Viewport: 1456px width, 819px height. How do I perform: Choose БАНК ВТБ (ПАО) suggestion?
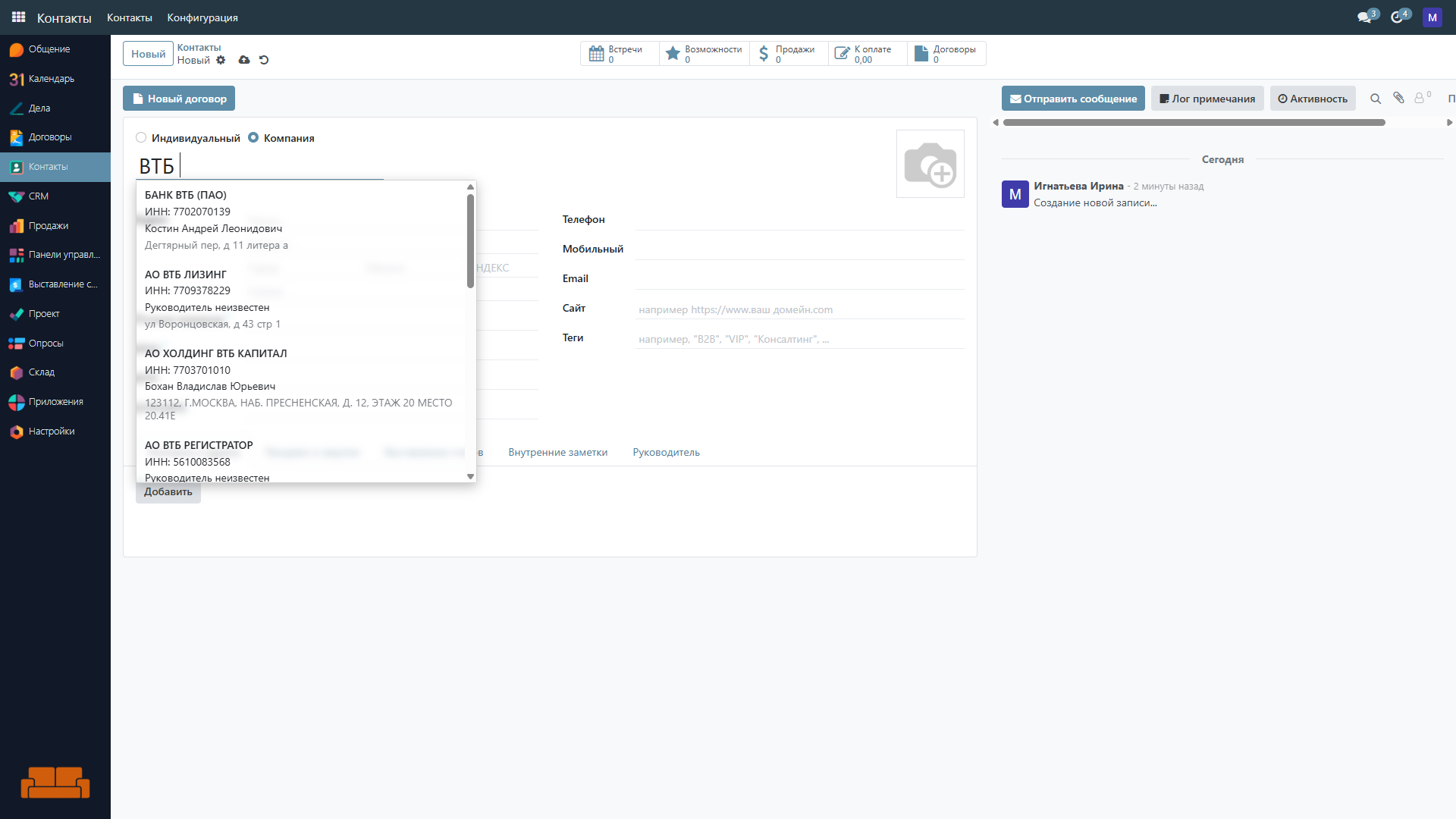185,195
